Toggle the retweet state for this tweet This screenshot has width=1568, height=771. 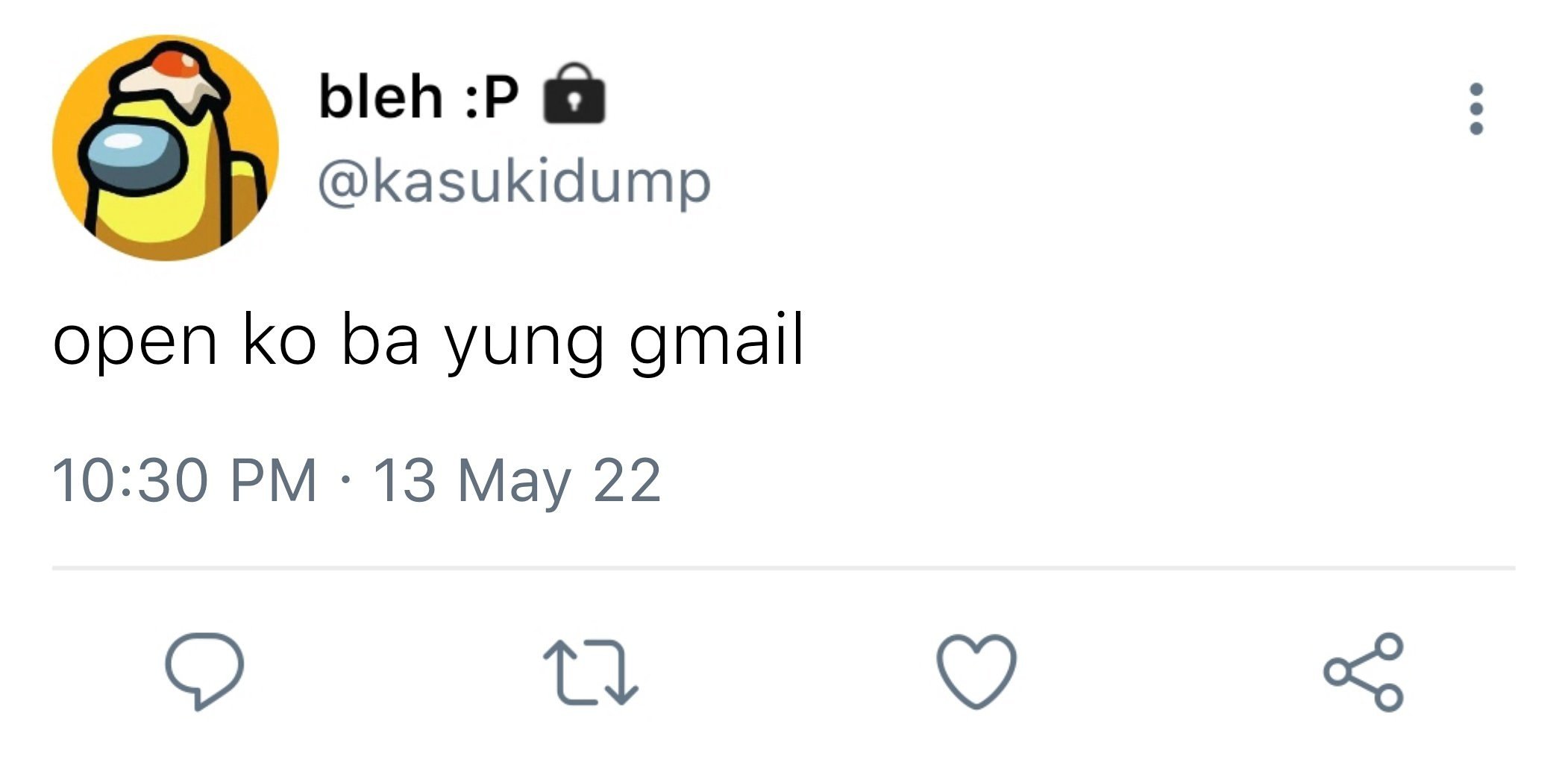[x=590, y=673]
